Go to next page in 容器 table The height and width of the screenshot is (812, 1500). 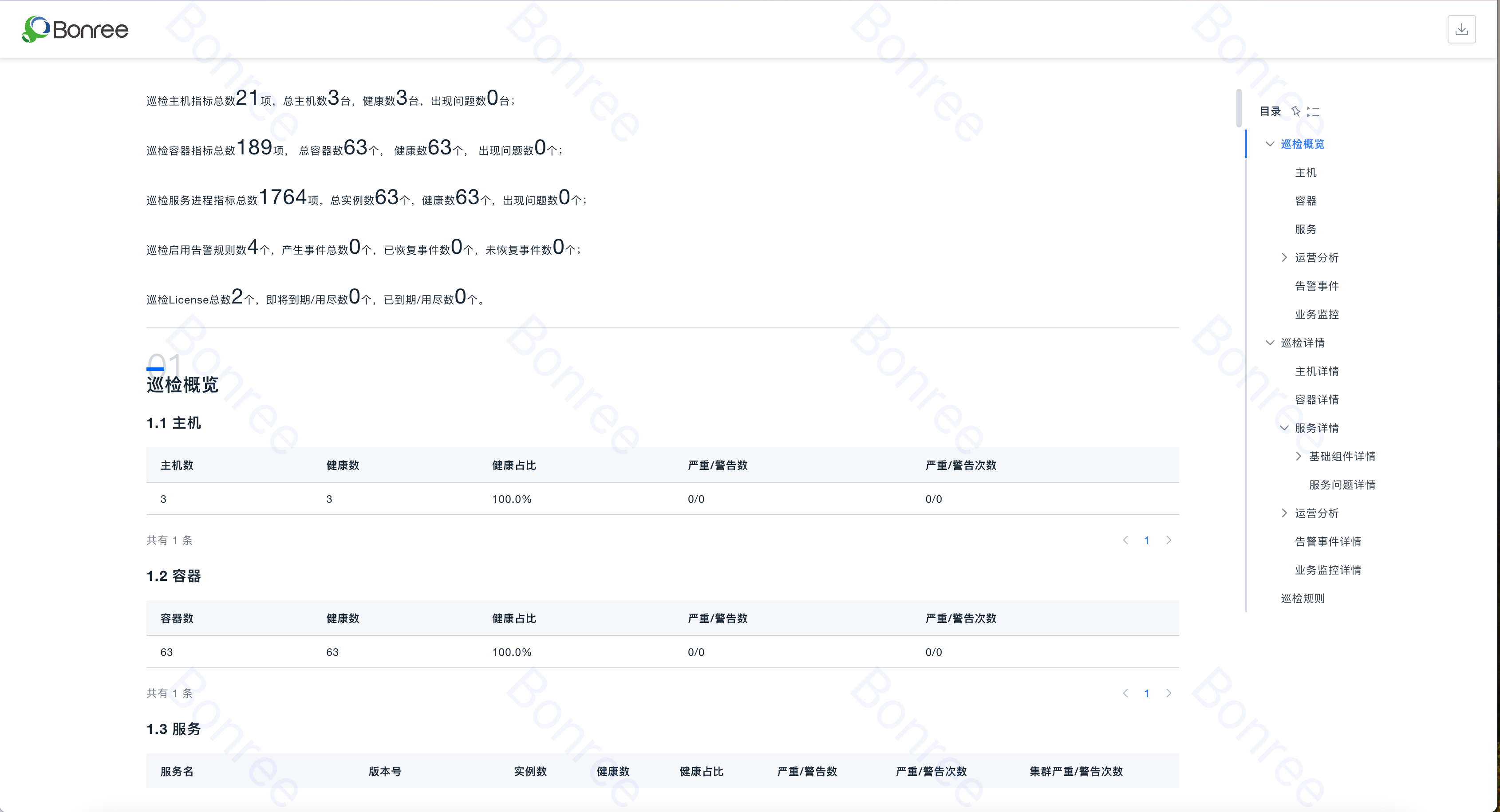point(1168,693)
